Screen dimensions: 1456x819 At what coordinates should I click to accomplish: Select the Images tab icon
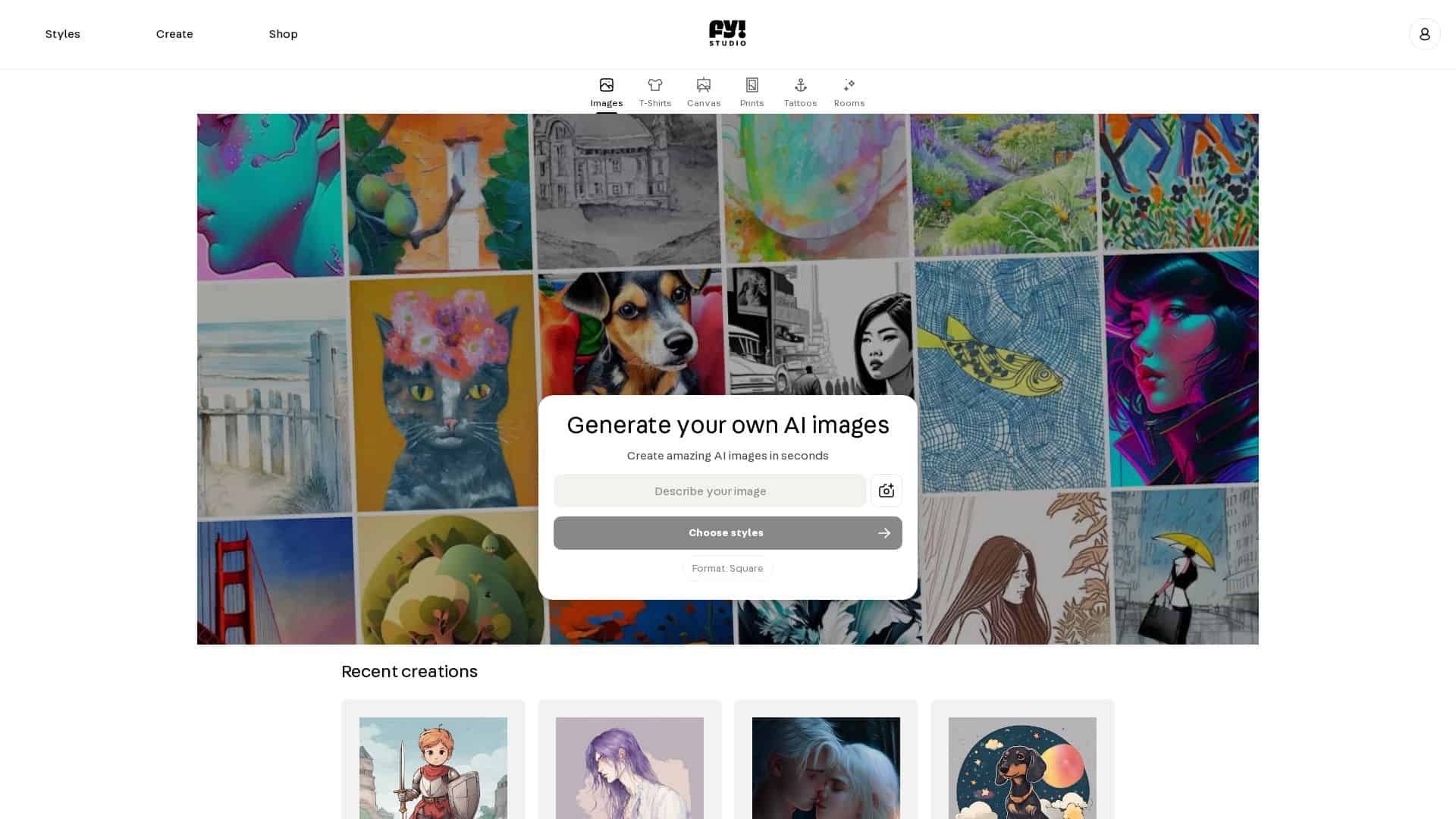click(x=606, y=85)
